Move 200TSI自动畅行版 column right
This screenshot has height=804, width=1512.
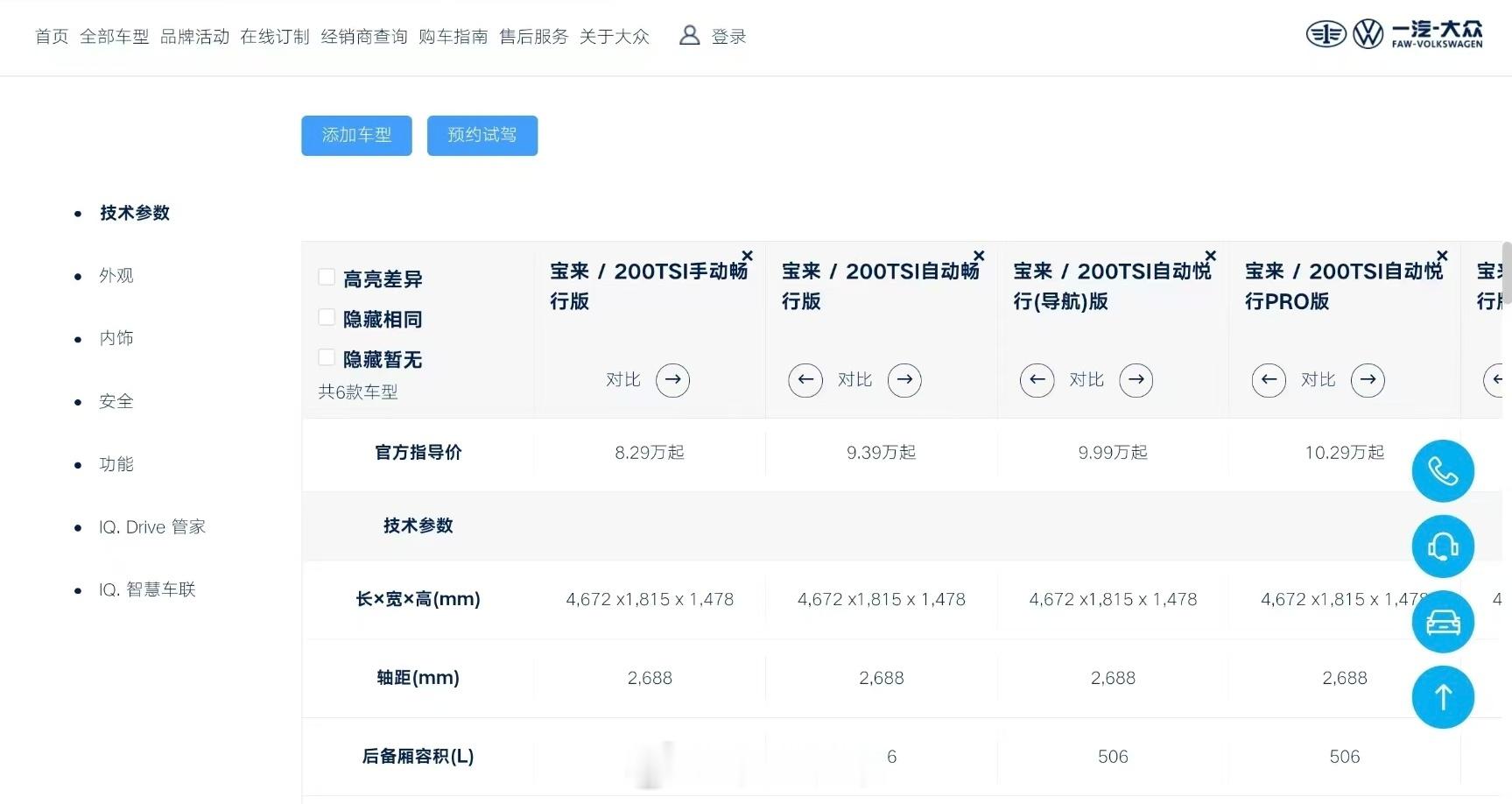904,380
